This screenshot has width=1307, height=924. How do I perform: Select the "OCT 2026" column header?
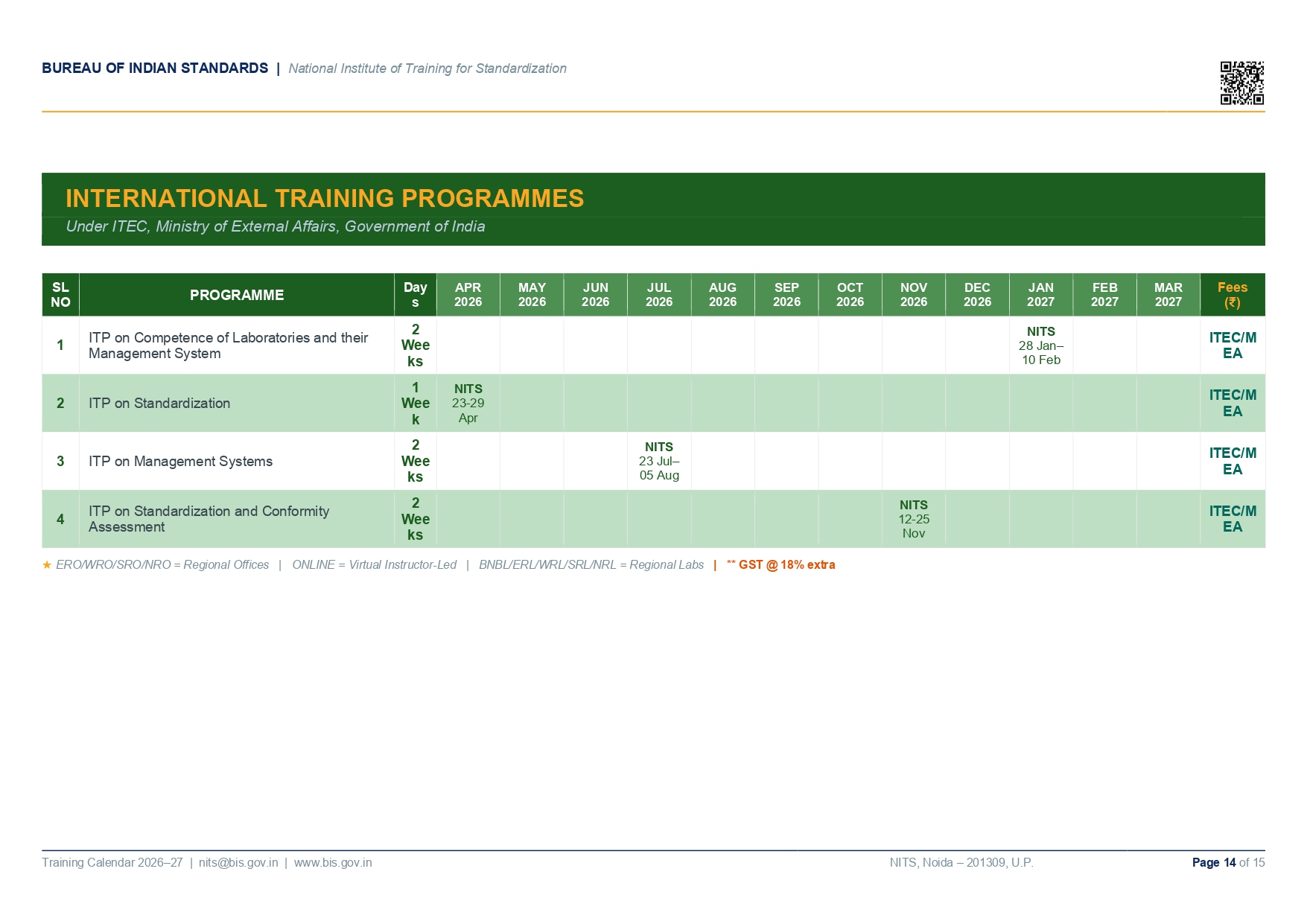tap(850, 295)
